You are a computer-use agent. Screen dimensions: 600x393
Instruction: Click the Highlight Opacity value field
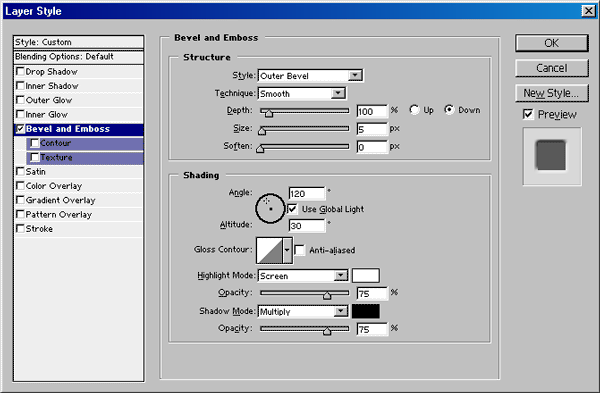372,294
